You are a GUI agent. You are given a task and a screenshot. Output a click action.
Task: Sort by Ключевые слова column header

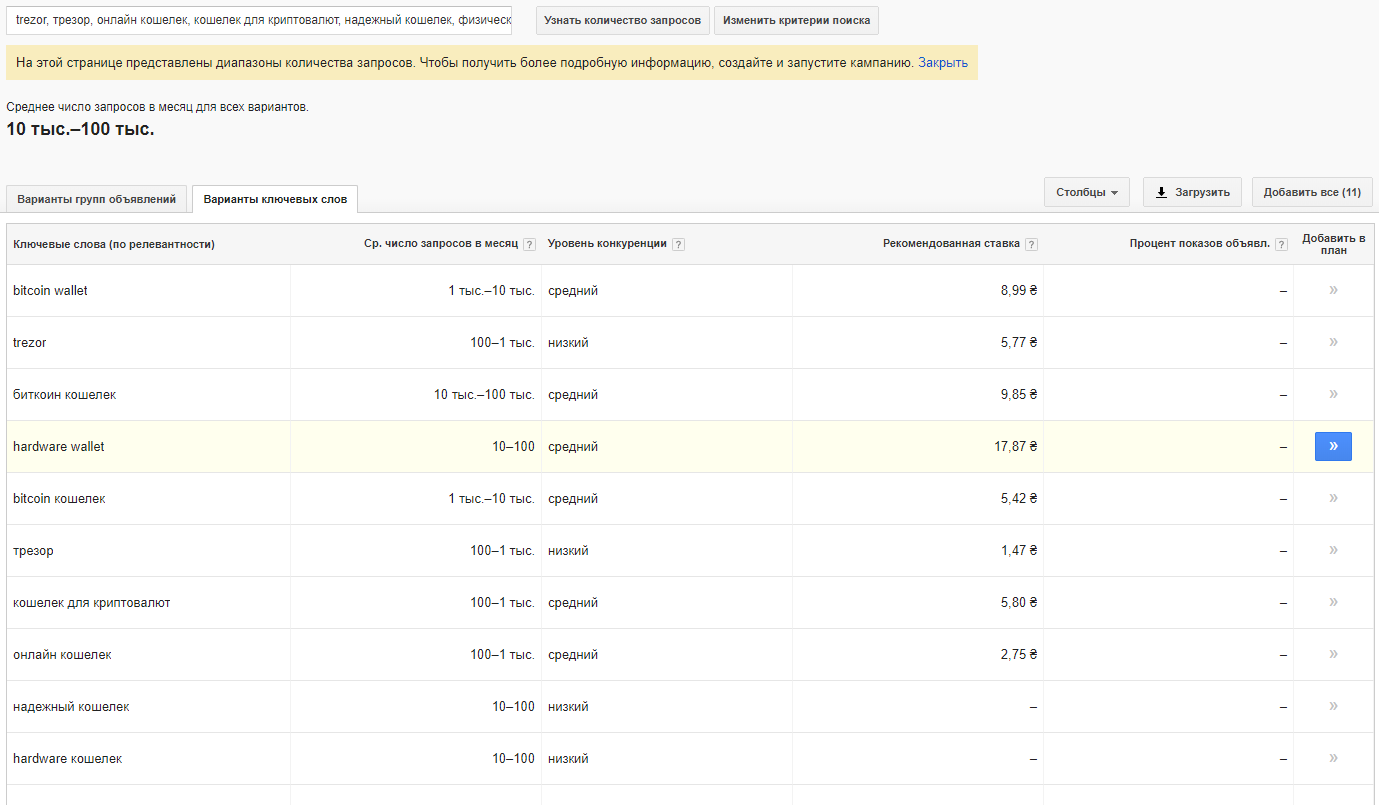pyautogui.click(x=114, y=244)
